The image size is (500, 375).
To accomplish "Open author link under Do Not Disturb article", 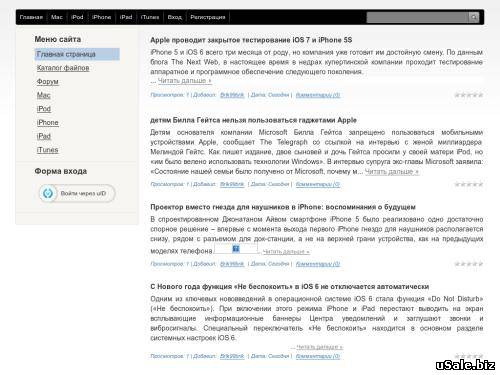I will (x=232, y=356).
